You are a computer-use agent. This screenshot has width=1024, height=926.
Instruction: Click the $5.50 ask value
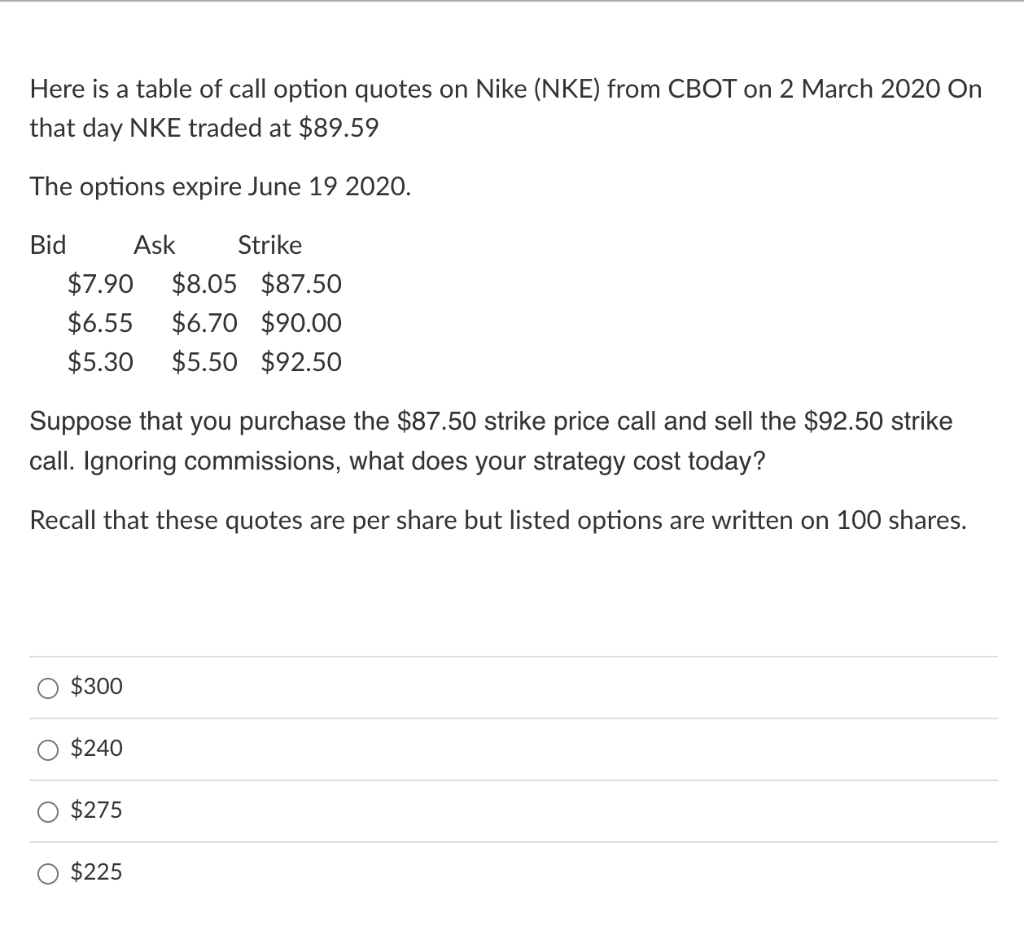pyautogui.click(x=204, y=362)
